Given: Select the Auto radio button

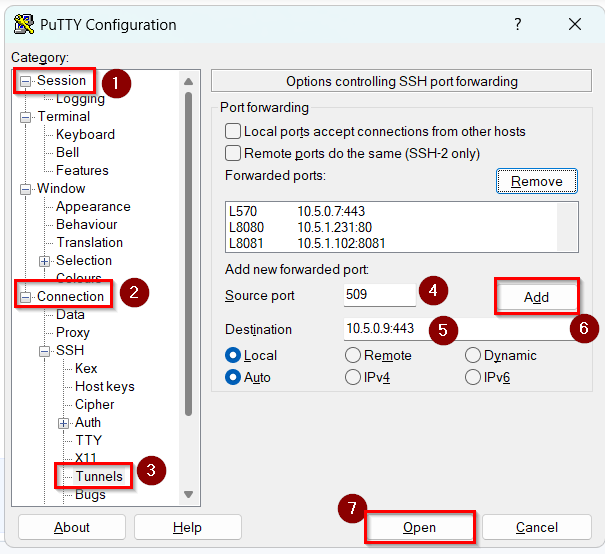Looking at the screenshot, I should (x=233, y=377).
